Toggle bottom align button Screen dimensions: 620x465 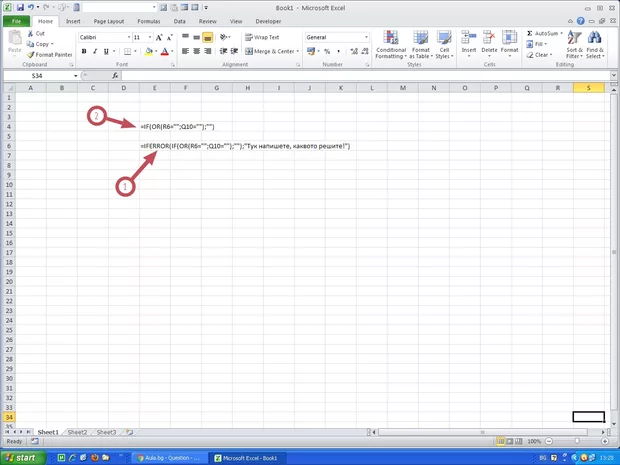click(x=208, y=37)
